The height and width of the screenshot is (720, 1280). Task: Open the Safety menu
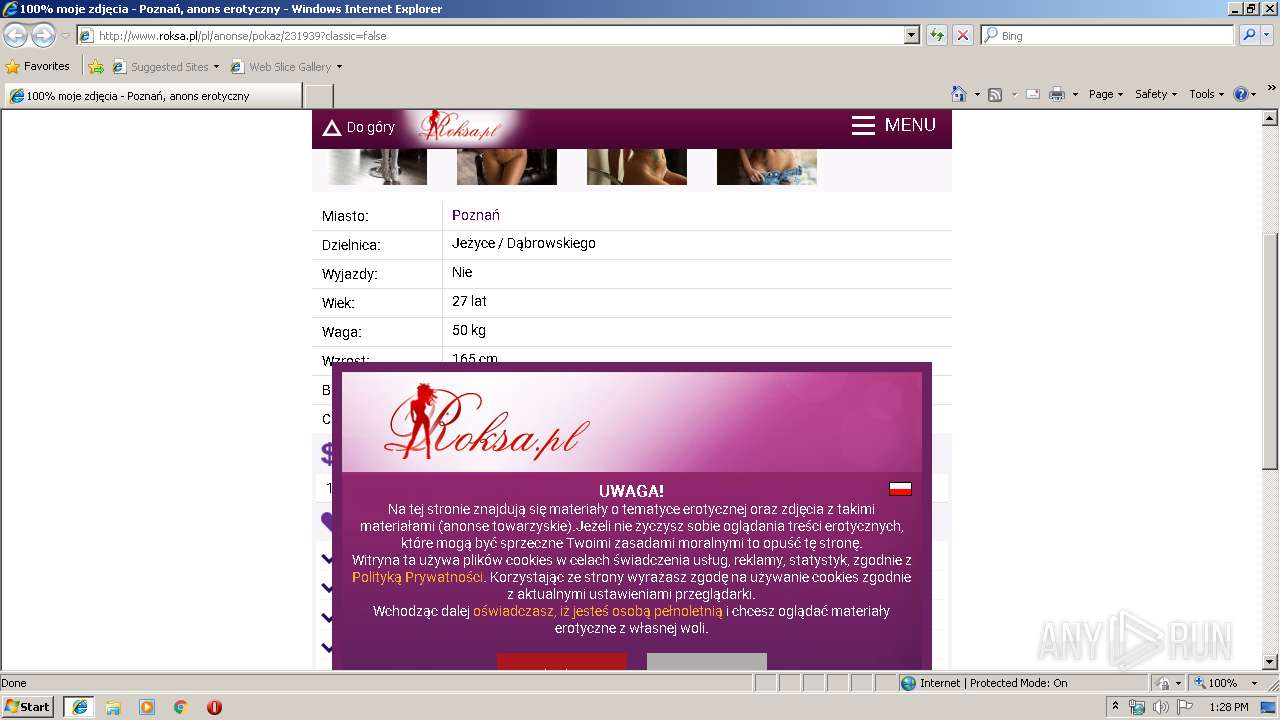click(1156, 94)
